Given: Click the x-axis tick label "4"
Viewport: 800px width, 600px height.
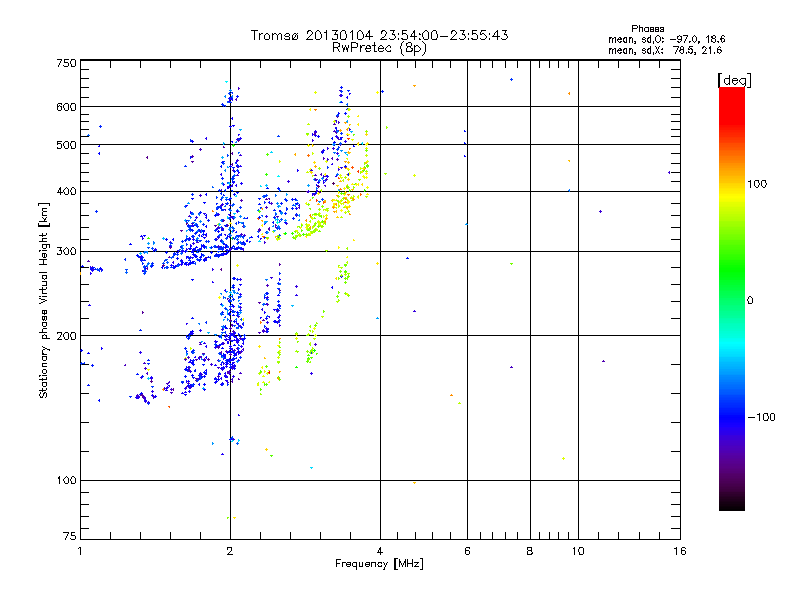Looking at the screenshot, I should (x=380, y=551).
